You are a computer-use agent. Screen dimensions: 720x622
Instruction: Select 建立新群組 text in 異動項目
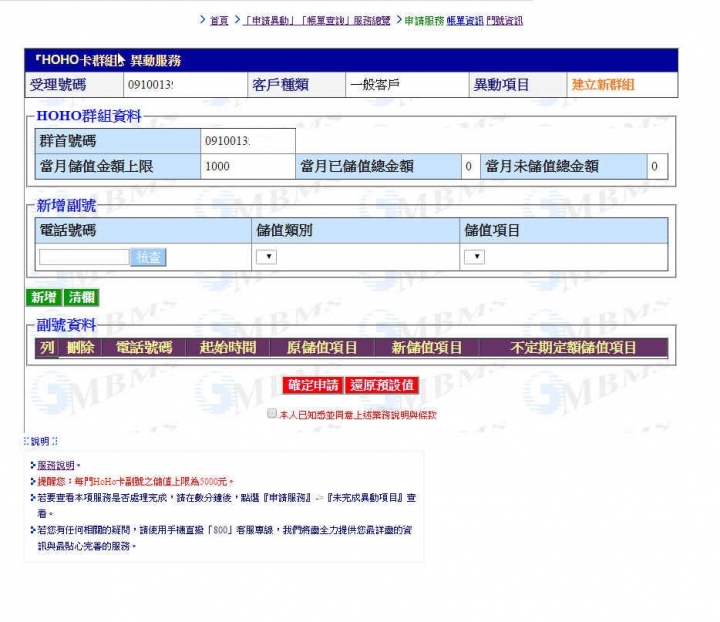tap(603, 84)
